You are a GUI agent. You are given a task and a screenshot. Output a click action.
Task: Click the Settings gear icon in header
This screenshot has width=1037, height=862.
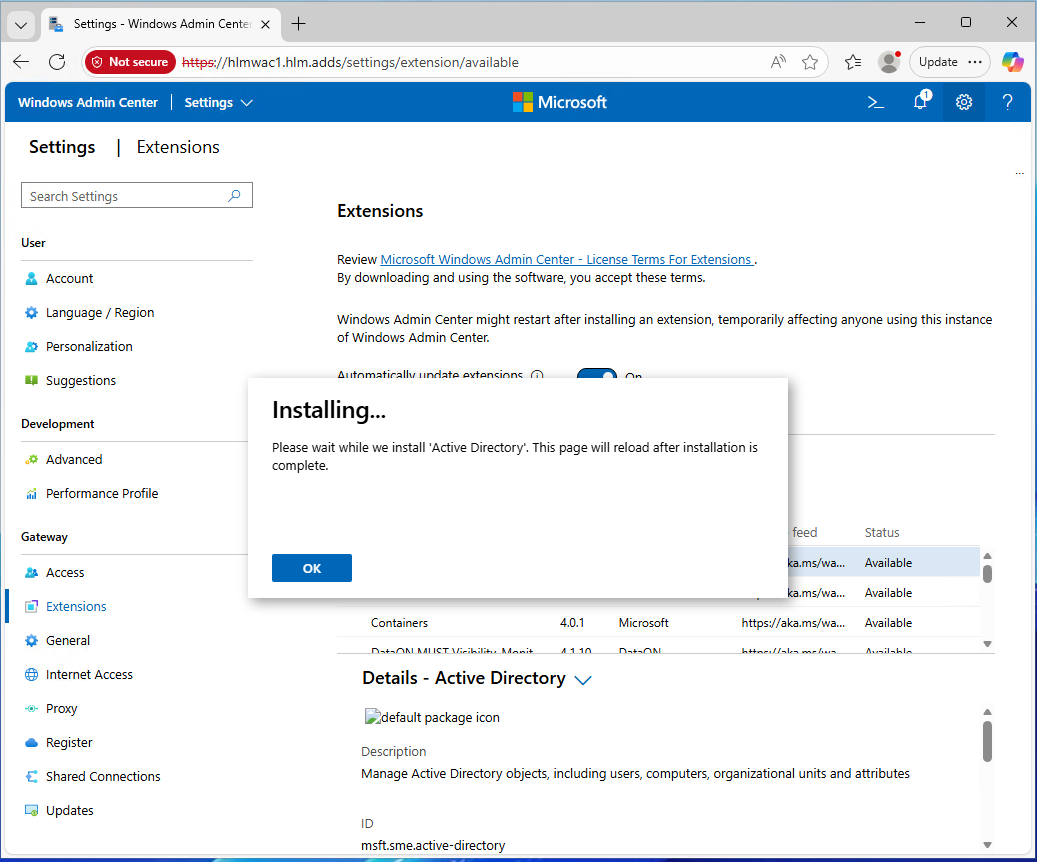point(964,102)
